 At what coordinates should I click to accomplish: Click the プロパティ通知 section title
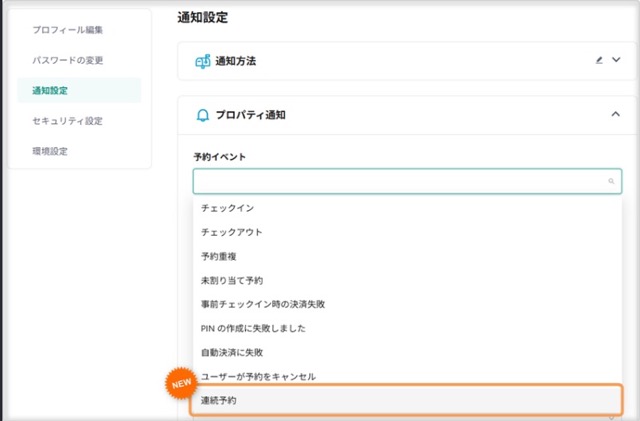click(251, 115)
